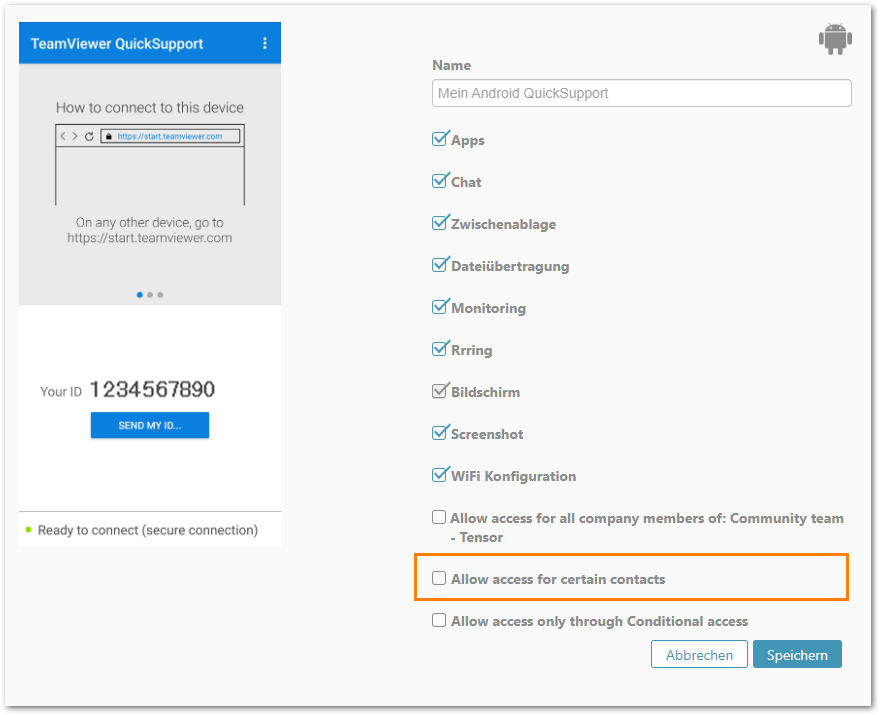
Task: Focus the Name input field
Action: click(x=641, y=93)
